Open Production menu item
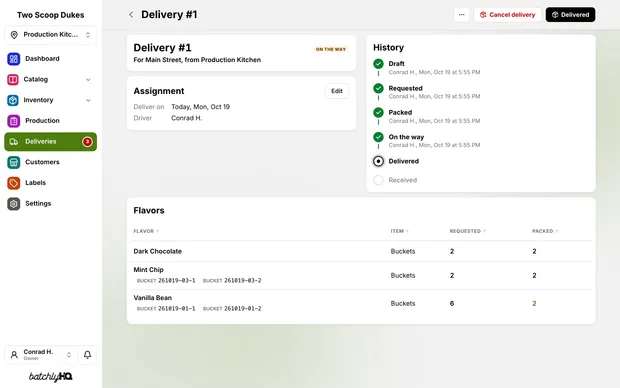This screenshot has height=388, width=620. click(51, 121)
